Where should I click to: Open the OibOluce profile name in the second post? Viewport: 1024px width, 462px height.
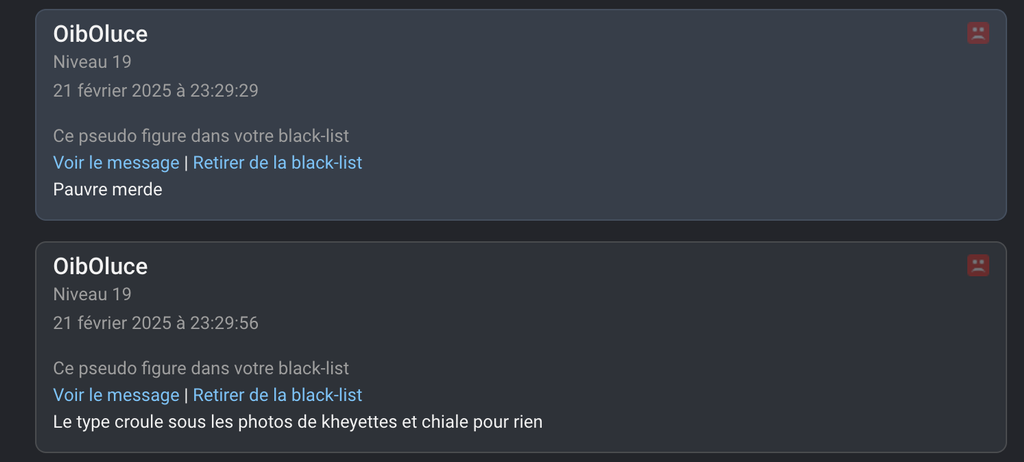100,266
